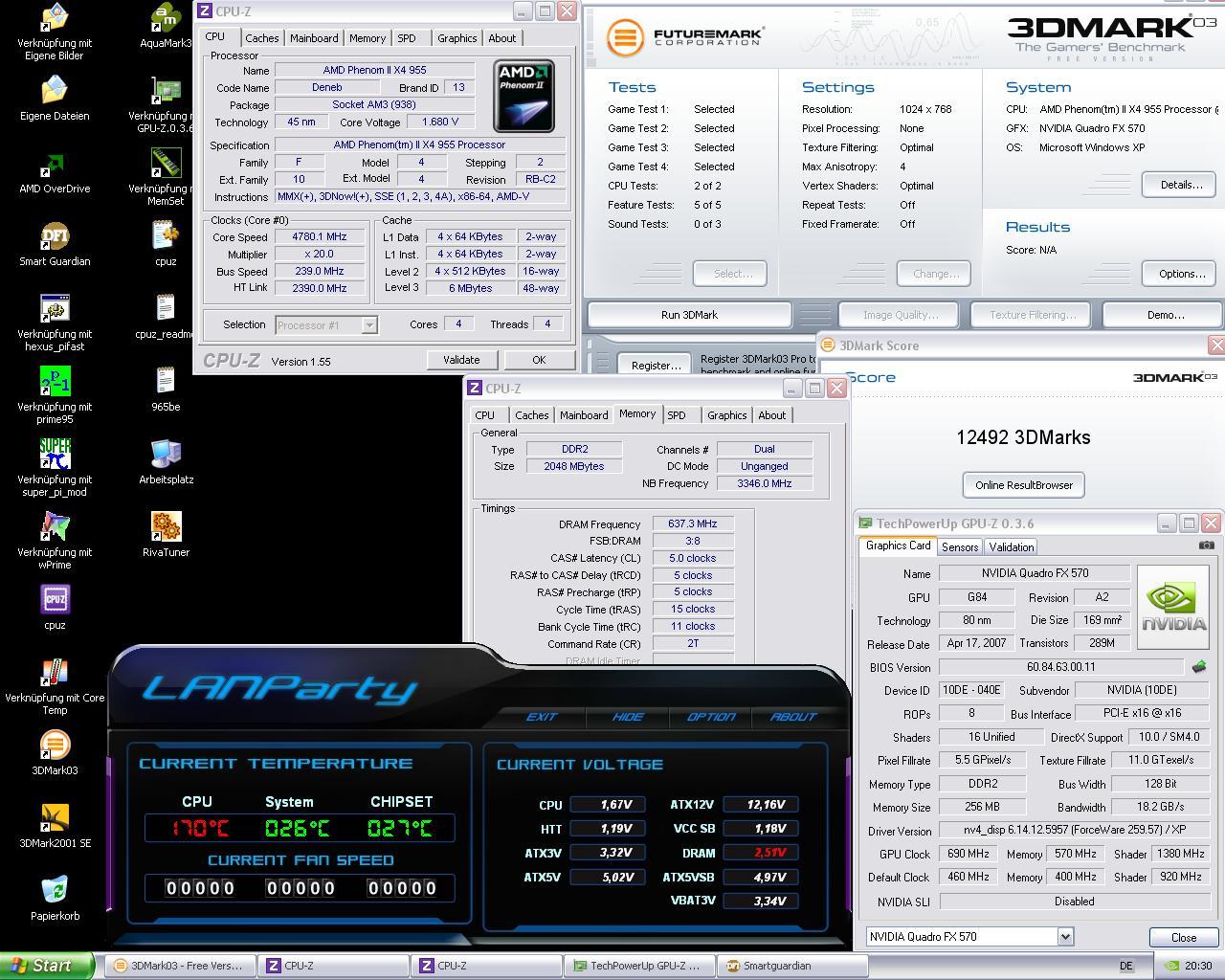1225x980 pixels.
Task: Click Demo button in 3DMark
Action: point(1165,315)
